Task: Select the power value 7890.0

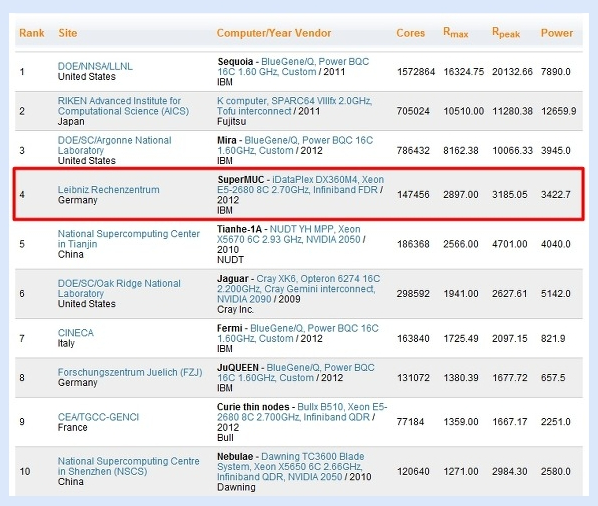Action: coord(556,72)
